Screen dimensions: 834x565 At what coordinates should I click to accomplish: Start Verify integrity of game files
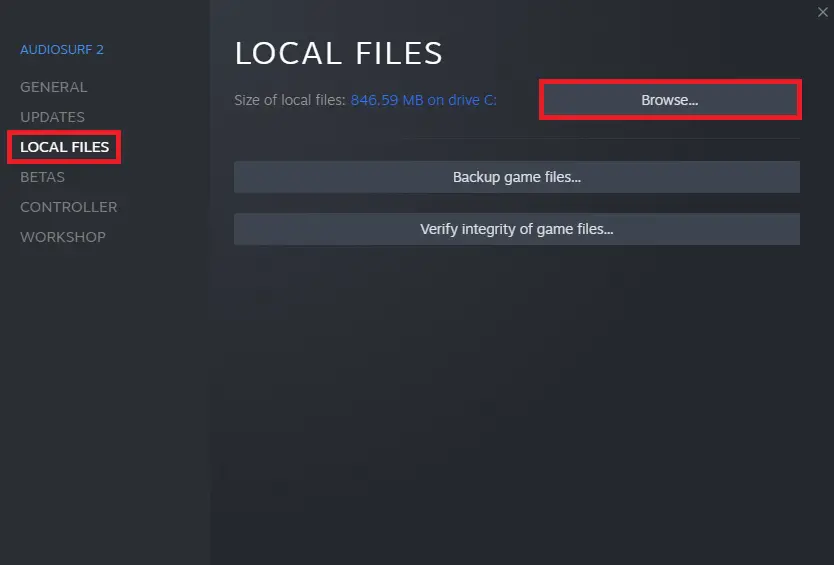(x=516, y=229)
